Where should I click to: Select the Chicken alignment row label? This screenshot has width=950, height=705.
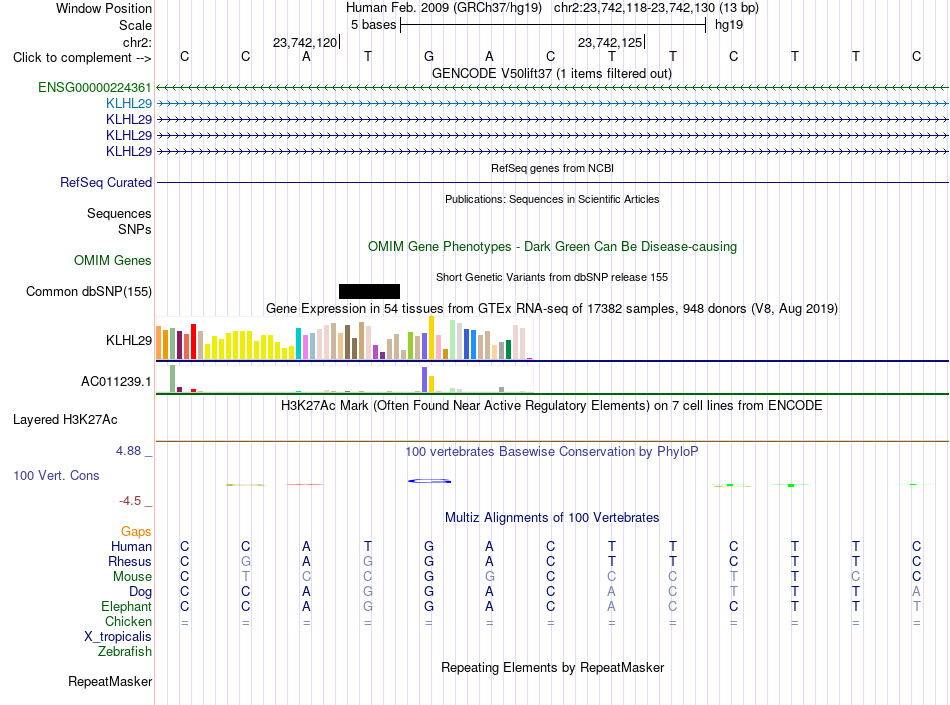pyautogui.click(x=128, y=621)
